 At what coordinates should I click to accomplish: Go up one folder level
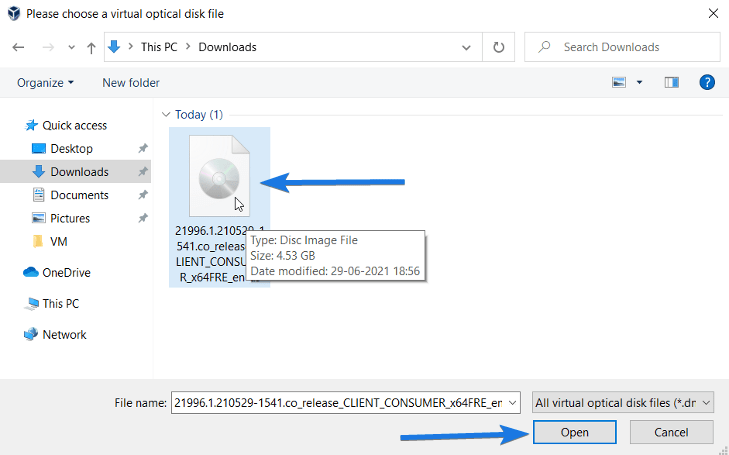pos(91,47)
